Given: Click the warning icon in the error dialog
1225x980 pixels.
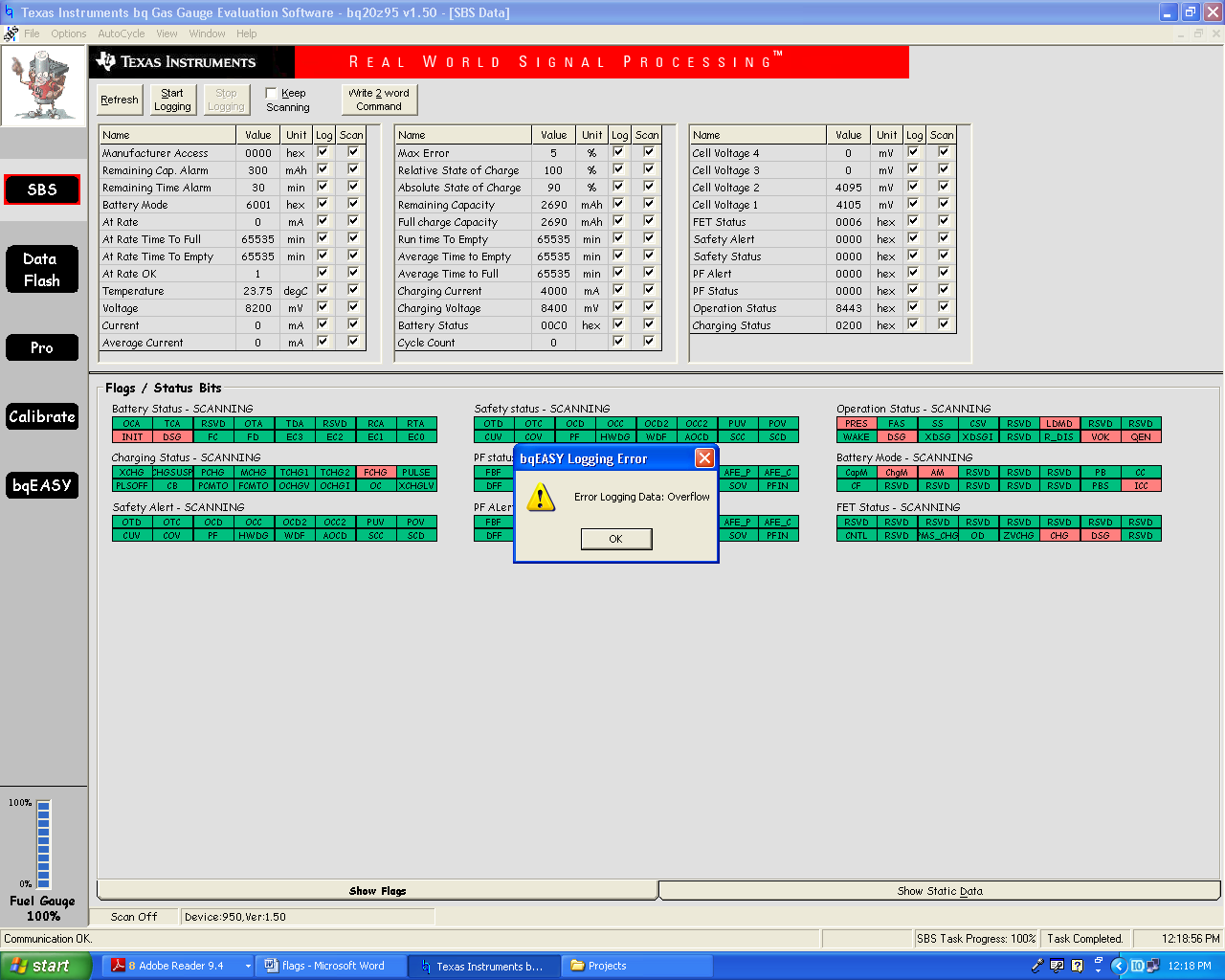Looking at the screenshot, I should (541, 497).
